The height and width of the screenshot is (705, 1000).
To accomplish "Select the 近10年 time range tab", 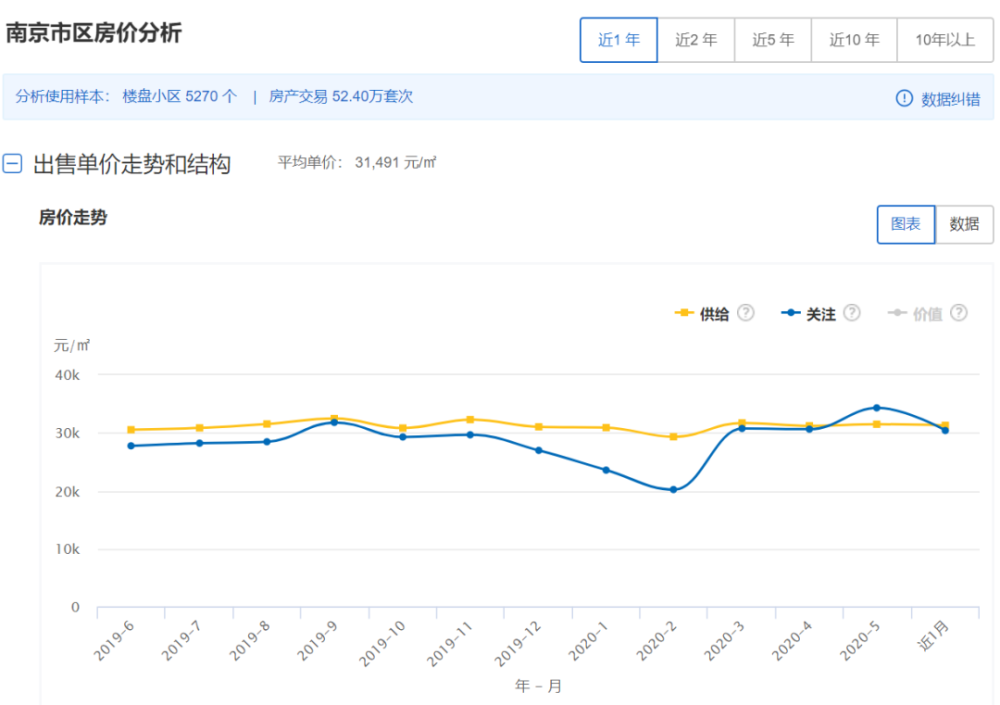I will pos(854,40).
